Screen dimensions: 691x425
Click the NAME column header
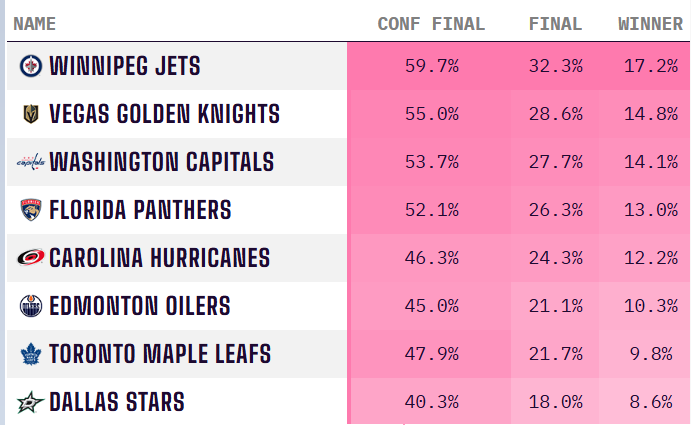[35, 24]
